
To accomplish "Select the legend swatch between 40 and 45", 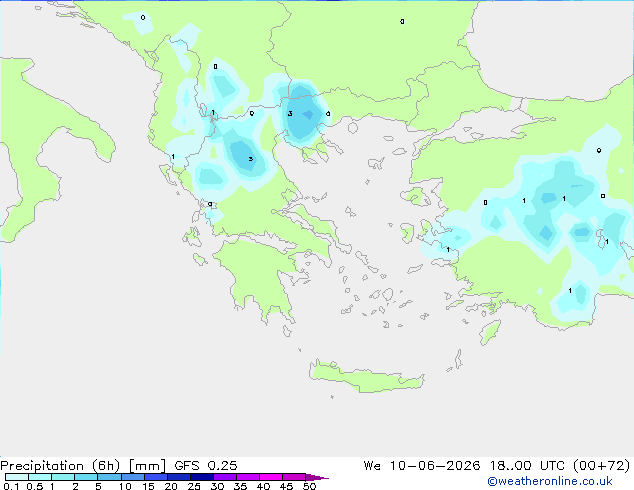I will pyautogui.click(x=271, y=477).
